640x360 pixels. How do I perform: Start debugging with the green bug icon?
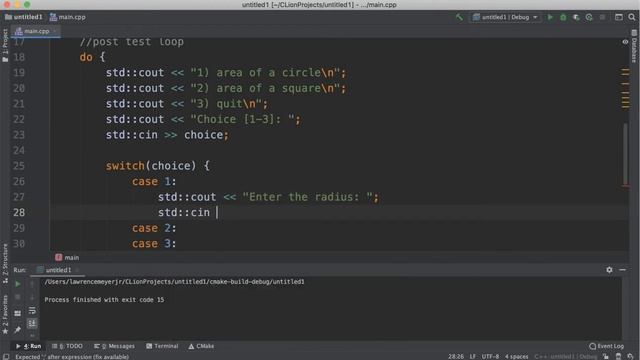pyautogui.click(x=563, y=17)
